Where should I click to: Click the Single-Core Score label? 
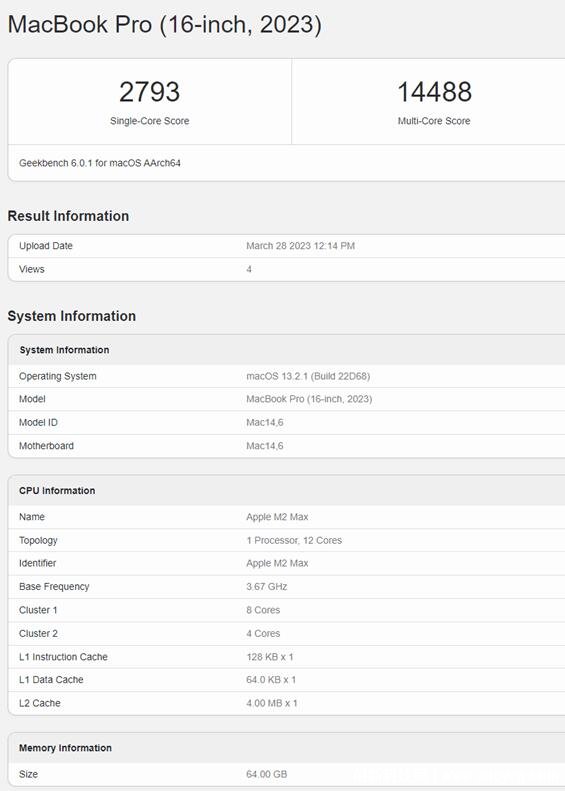tap(150, 121)
